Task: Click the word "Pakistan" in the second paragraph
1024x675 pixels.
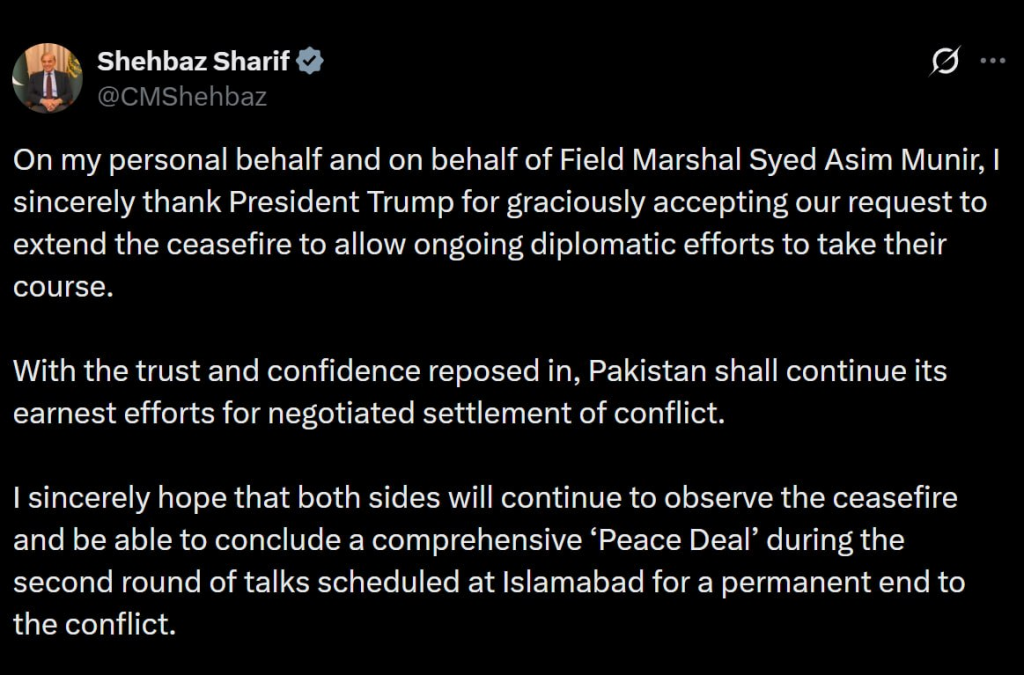Action: [648, 371]
